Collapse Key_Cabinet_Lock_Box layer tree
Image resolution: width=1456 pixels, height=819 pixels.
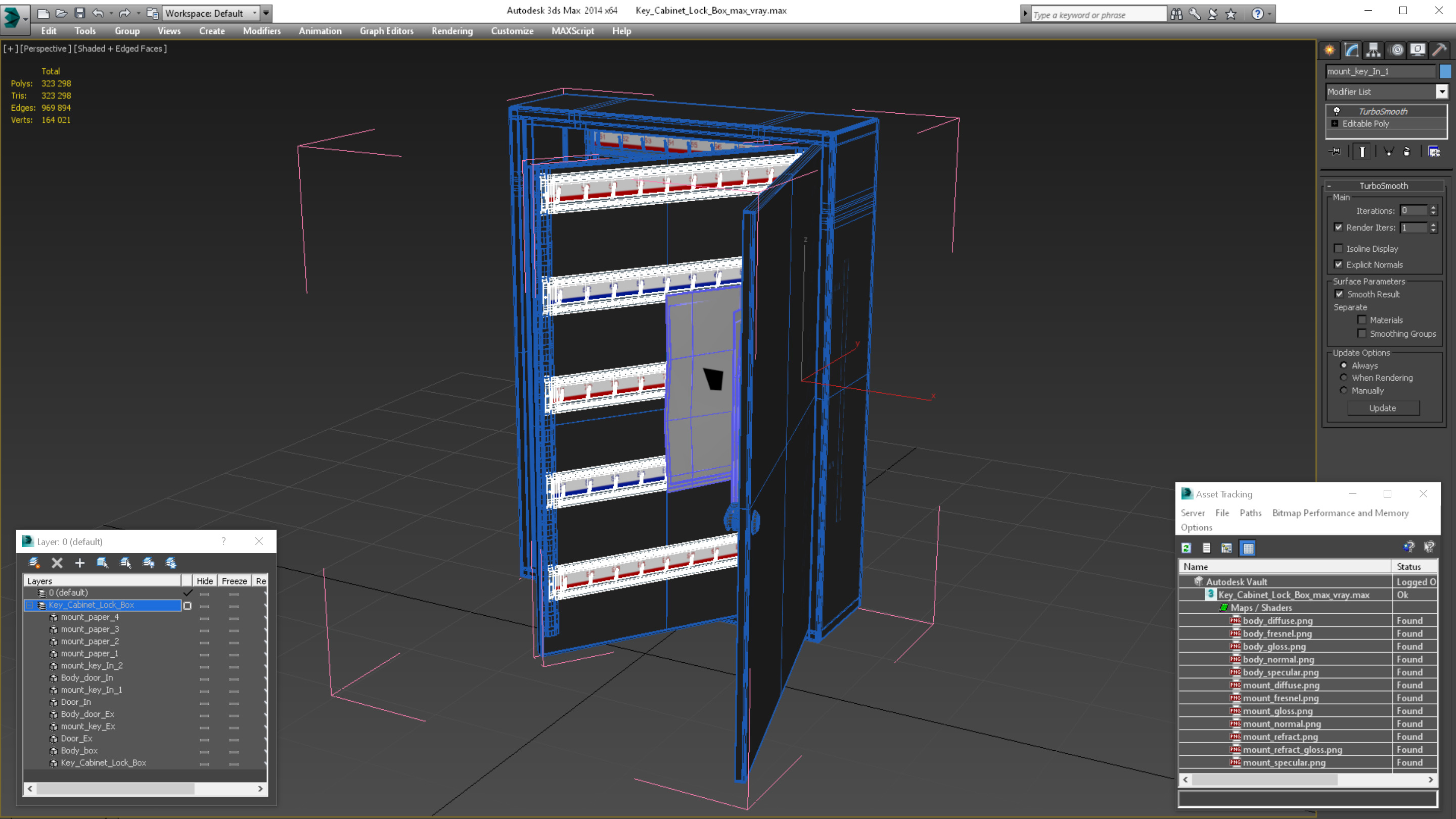tap(29, 605)
